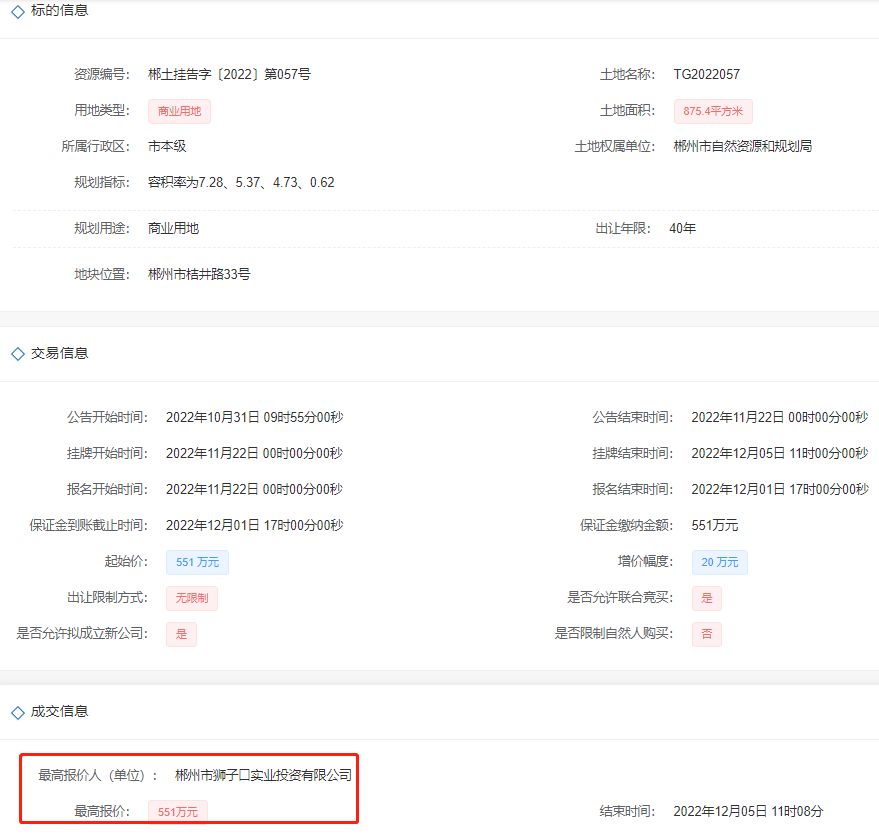
Task: Click the land name TG2022057
Action: (x=706, y=74)
